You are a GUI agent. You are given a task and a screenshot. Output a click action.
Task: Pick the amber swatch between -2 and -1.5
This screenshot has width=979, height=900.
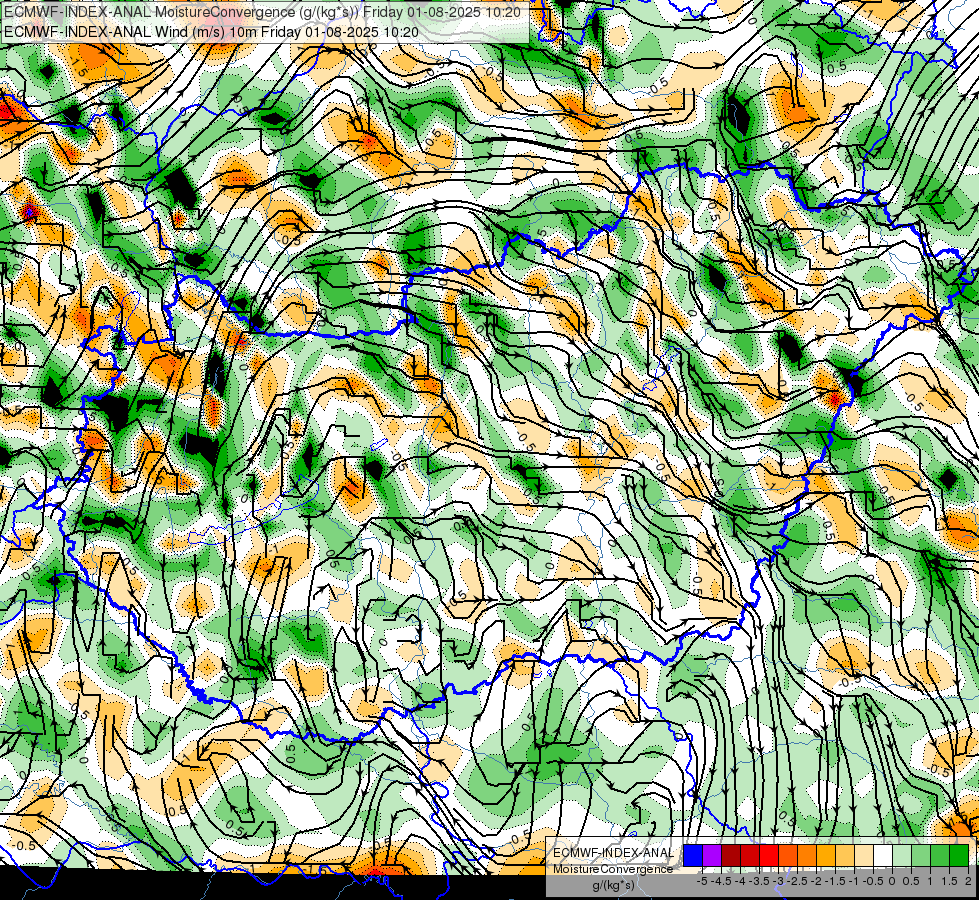[x=826, y=855]
